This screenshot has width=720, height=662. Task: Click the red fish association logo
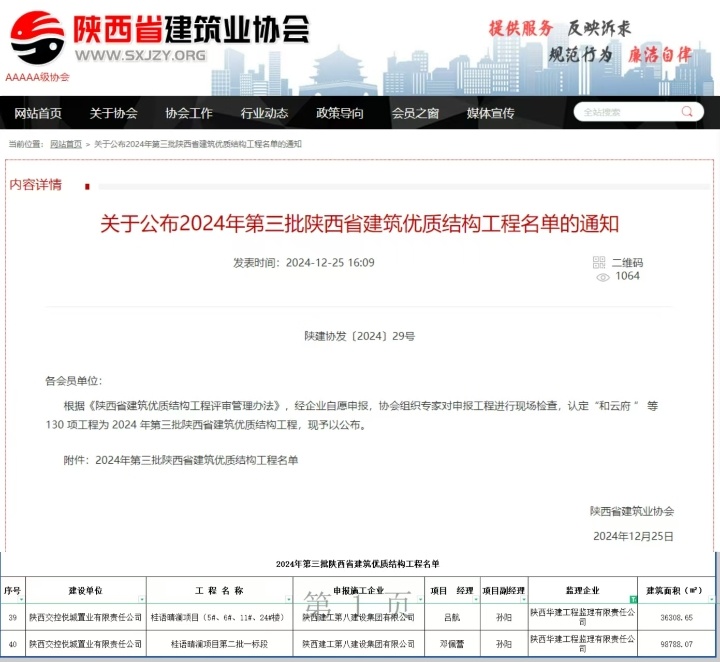point(37,36)
